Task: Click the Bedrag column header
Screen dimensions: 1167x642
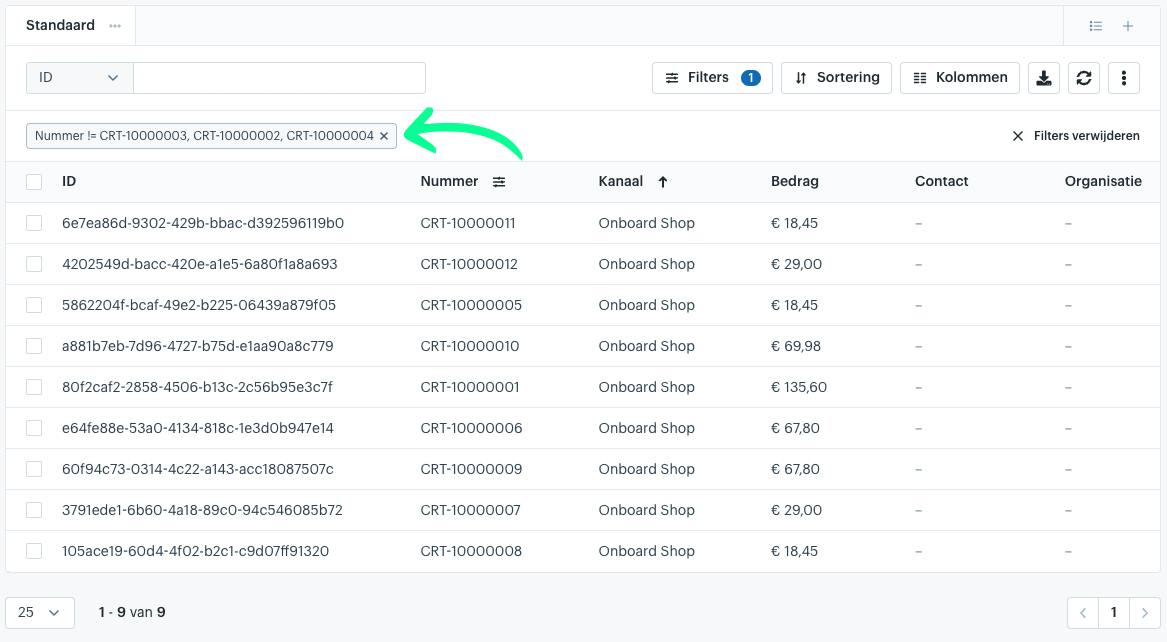Action: (795, 182)
